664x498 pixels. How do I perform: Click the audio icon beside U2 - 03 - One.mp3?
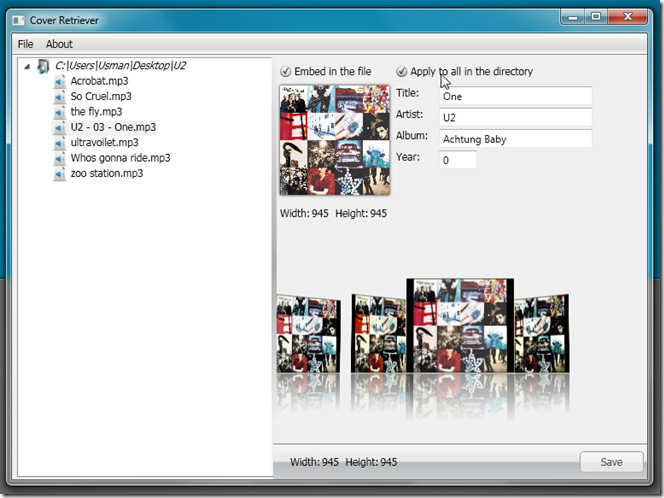pos(60,127)
